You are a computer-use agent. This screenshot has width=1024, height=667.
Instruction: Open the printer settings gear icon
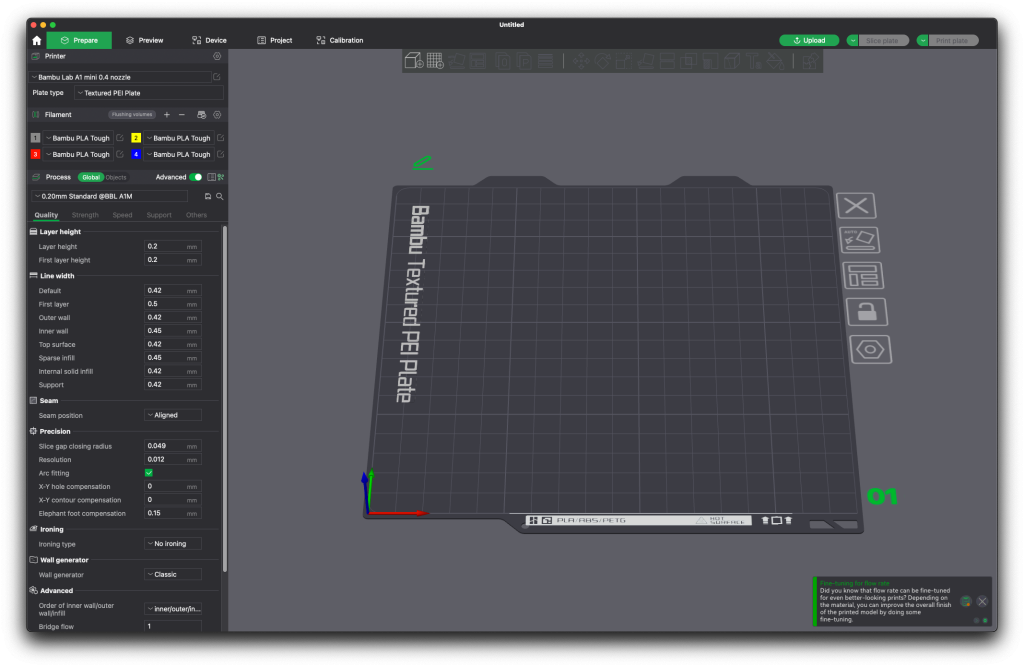coord(216,57)
